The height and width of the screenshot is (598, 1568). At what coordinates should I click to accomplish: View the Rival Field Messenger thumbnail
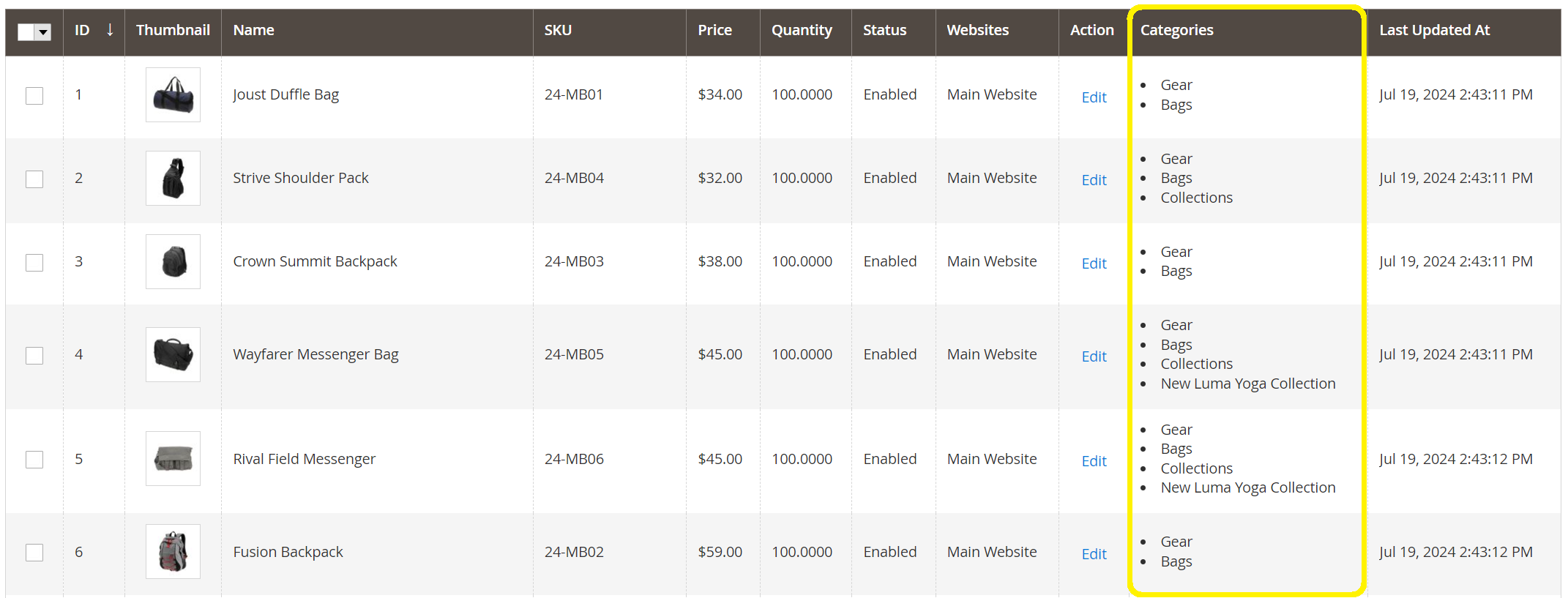coord(173,459)
